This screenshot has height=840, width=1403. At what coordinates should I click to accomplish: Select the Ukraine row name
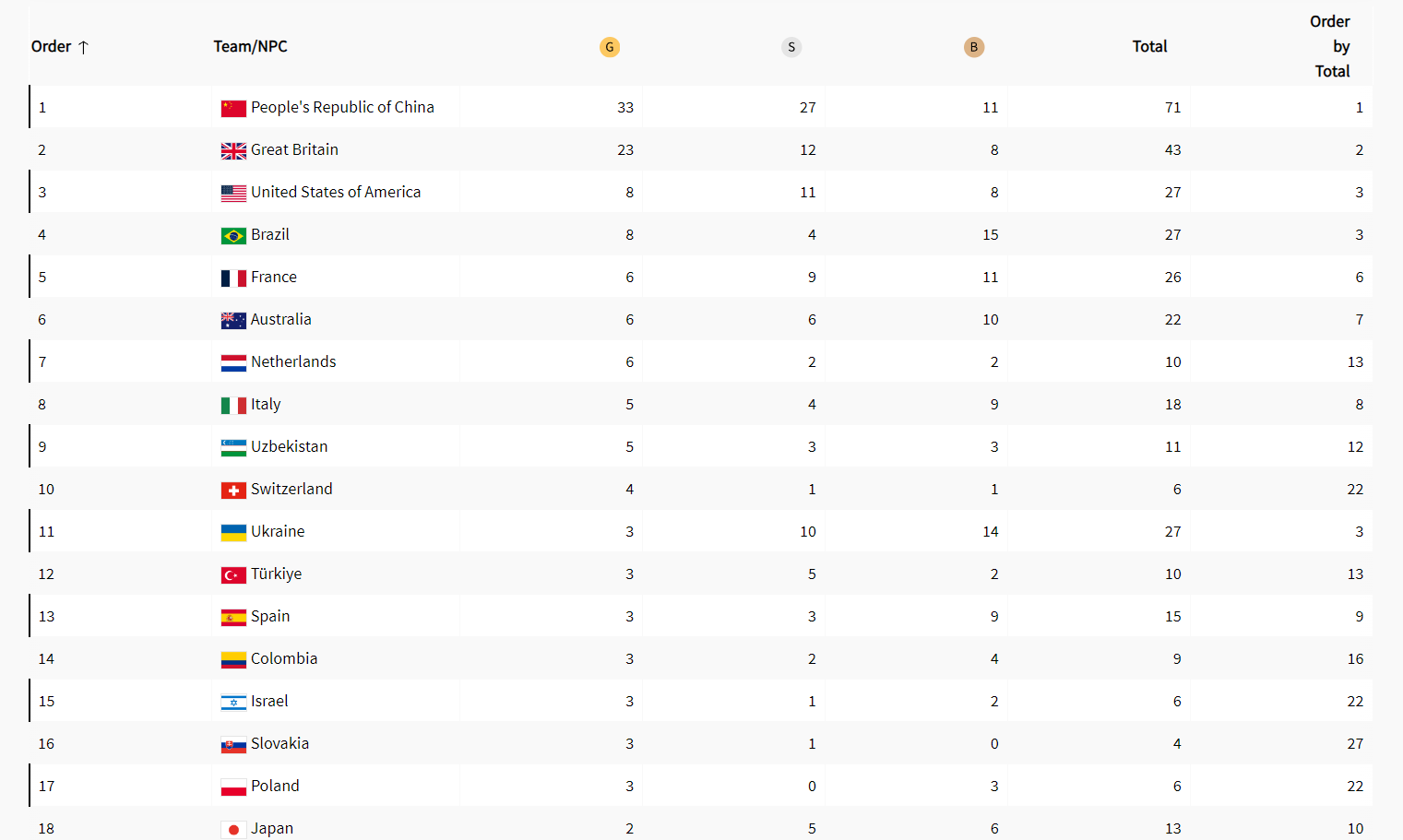[278, 531]
